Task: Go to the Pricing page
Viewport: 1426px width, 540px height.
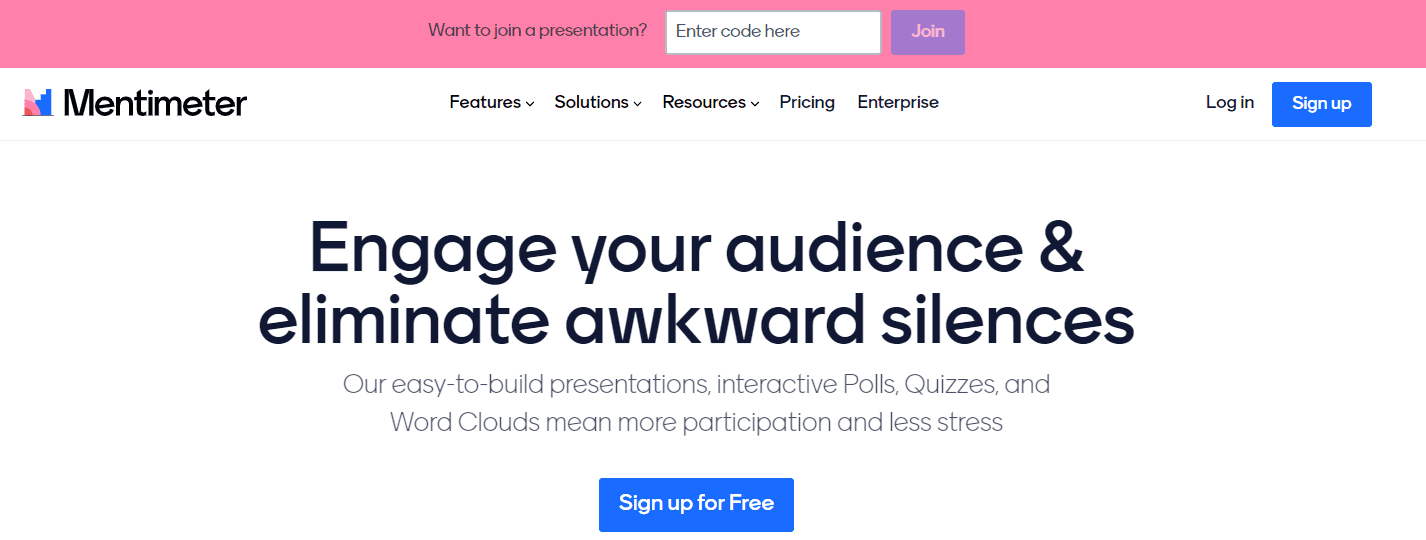Action: [807, 102]
